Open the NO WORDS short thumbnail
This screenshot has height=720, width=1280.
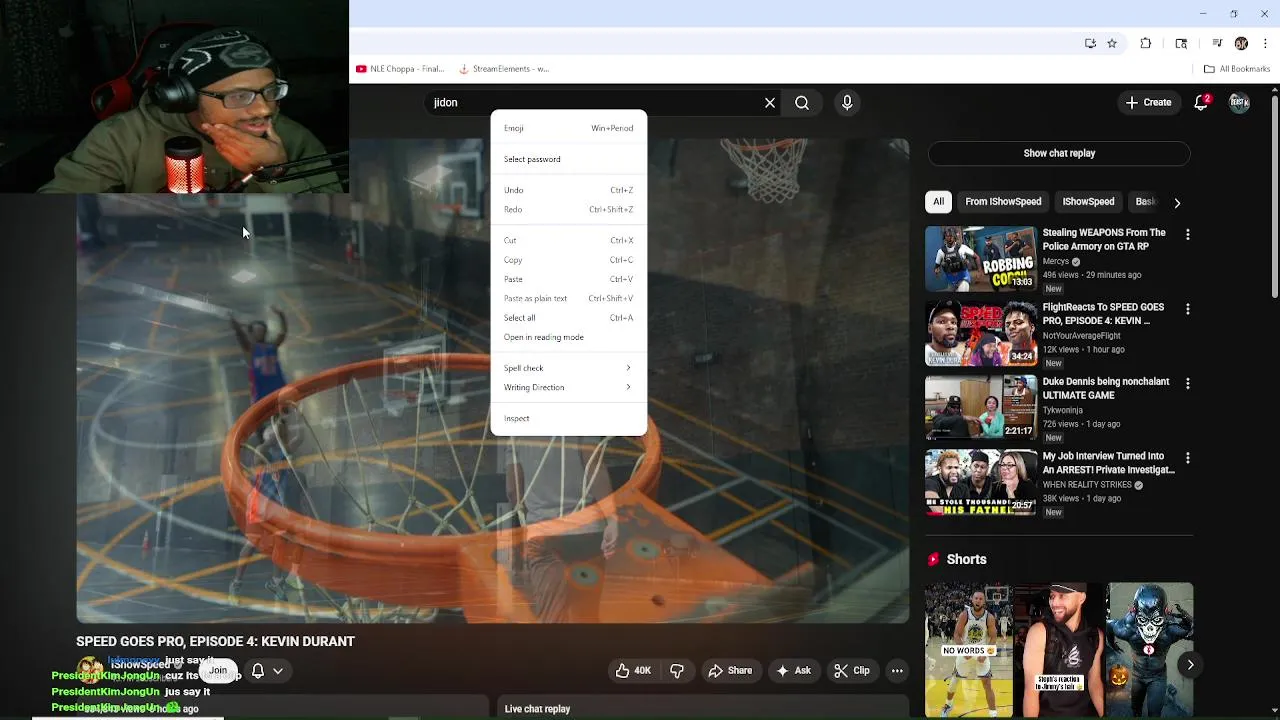pos(968,650)
